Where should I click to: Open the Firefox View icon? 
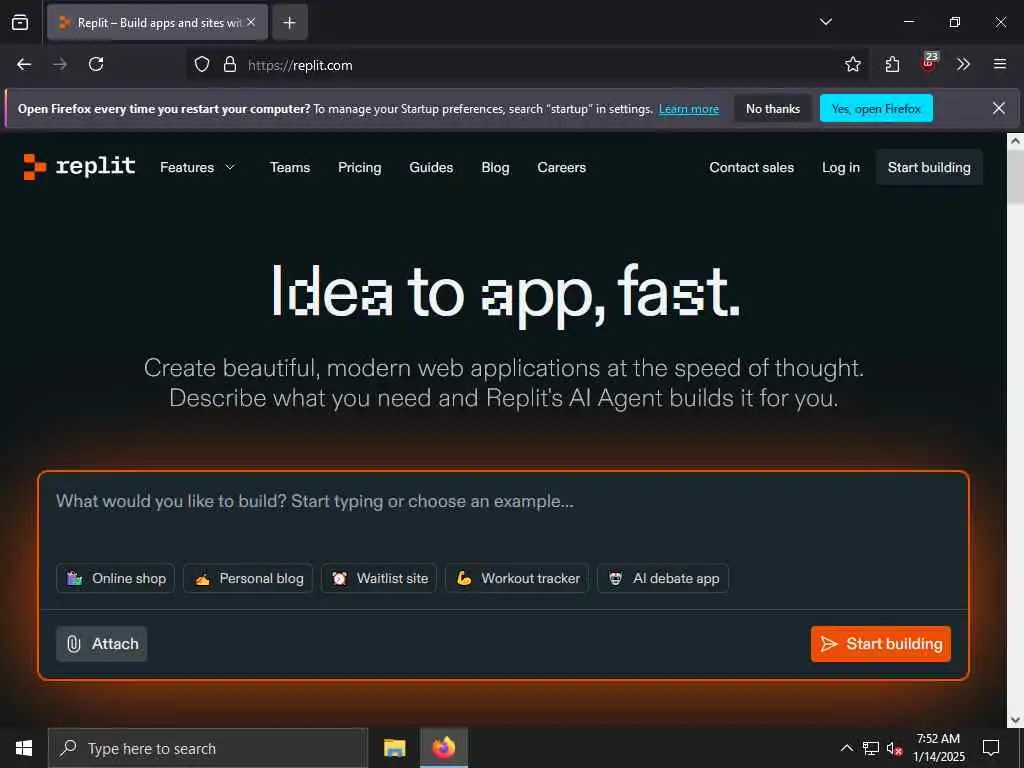tap(20, 22)
